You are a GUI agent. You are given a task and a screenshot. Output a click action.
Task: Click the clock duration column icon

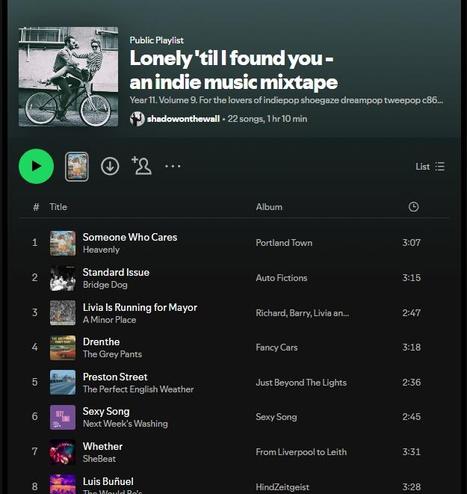pyautogui.click(x=413, y=207)
